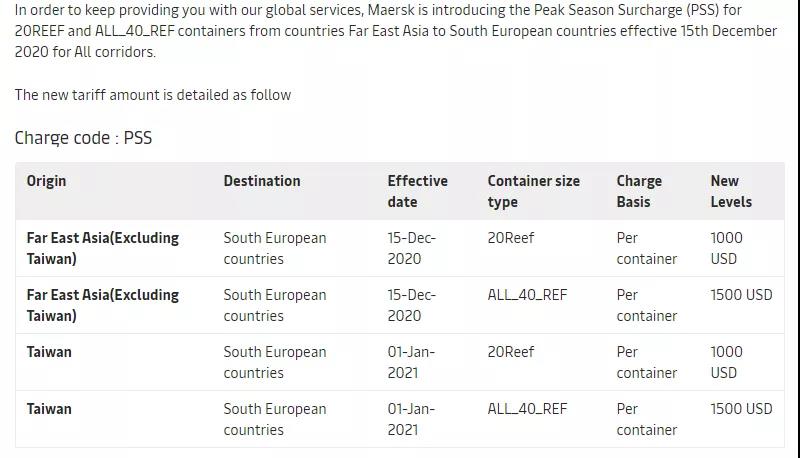
Task: Select the Effective date column header
Action: 417,191
